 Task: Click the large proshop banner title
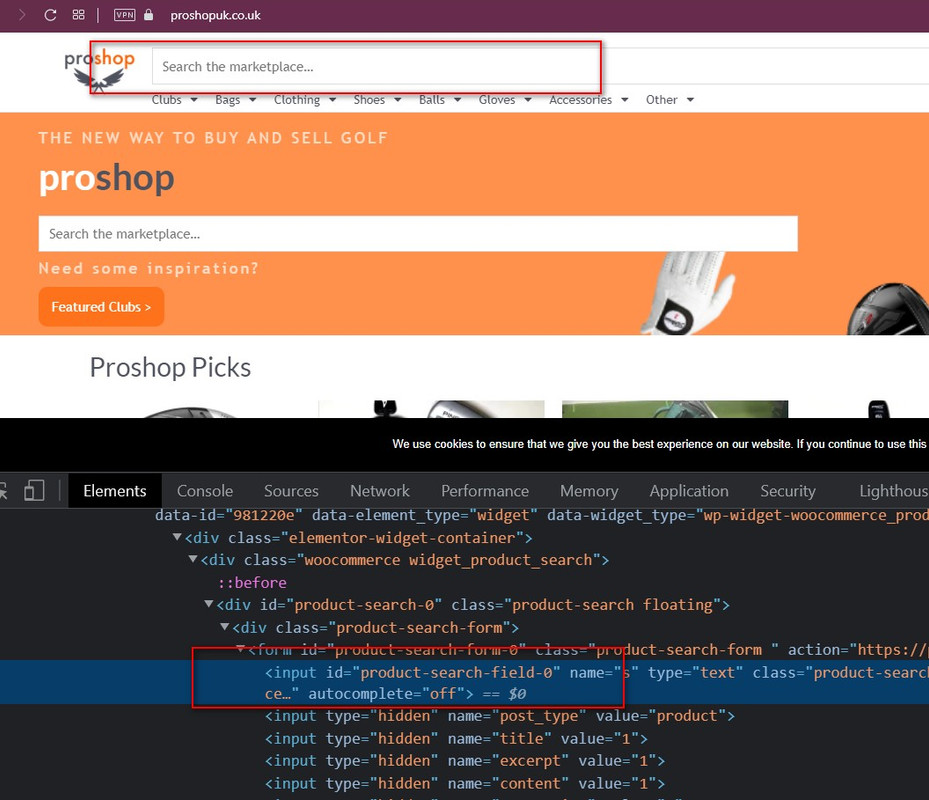(107, 178)
